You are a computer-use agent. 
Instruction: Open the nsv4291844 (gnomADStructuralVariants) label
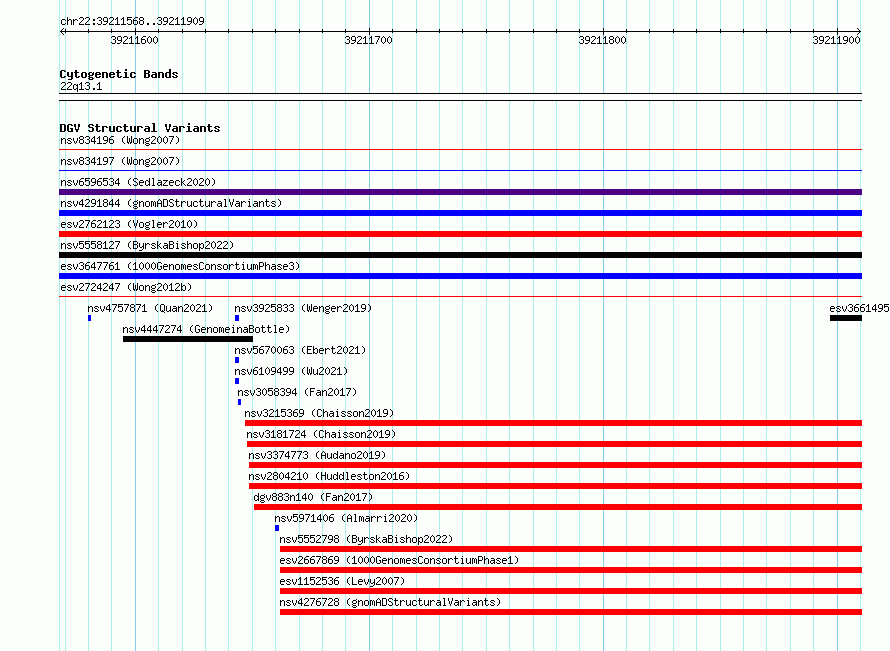click(171, 203)
